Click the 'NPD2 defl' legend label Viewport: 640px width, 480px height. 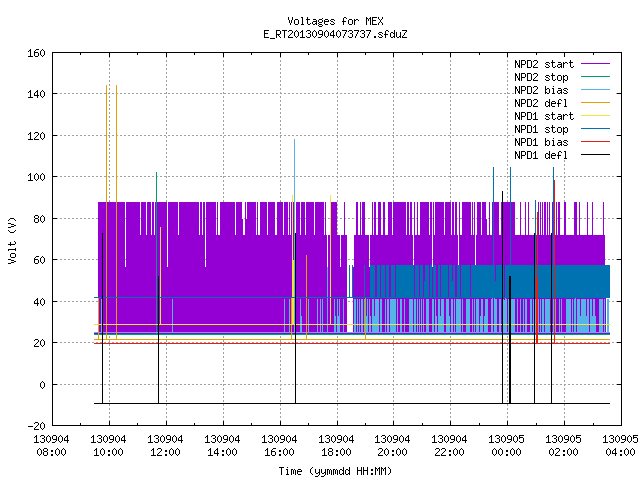(x=541, y=103)
